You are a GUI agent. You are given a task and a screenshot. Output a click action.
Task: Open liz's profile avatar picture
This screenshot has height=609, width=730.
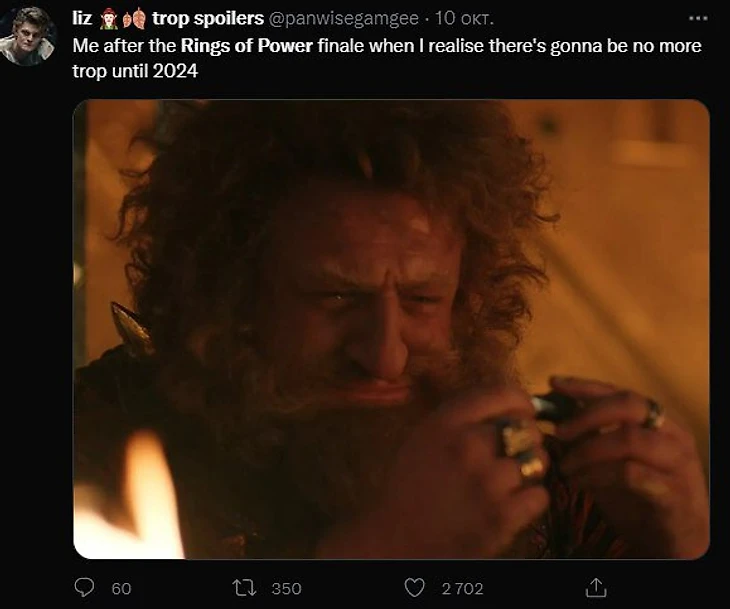pos(29,36)
